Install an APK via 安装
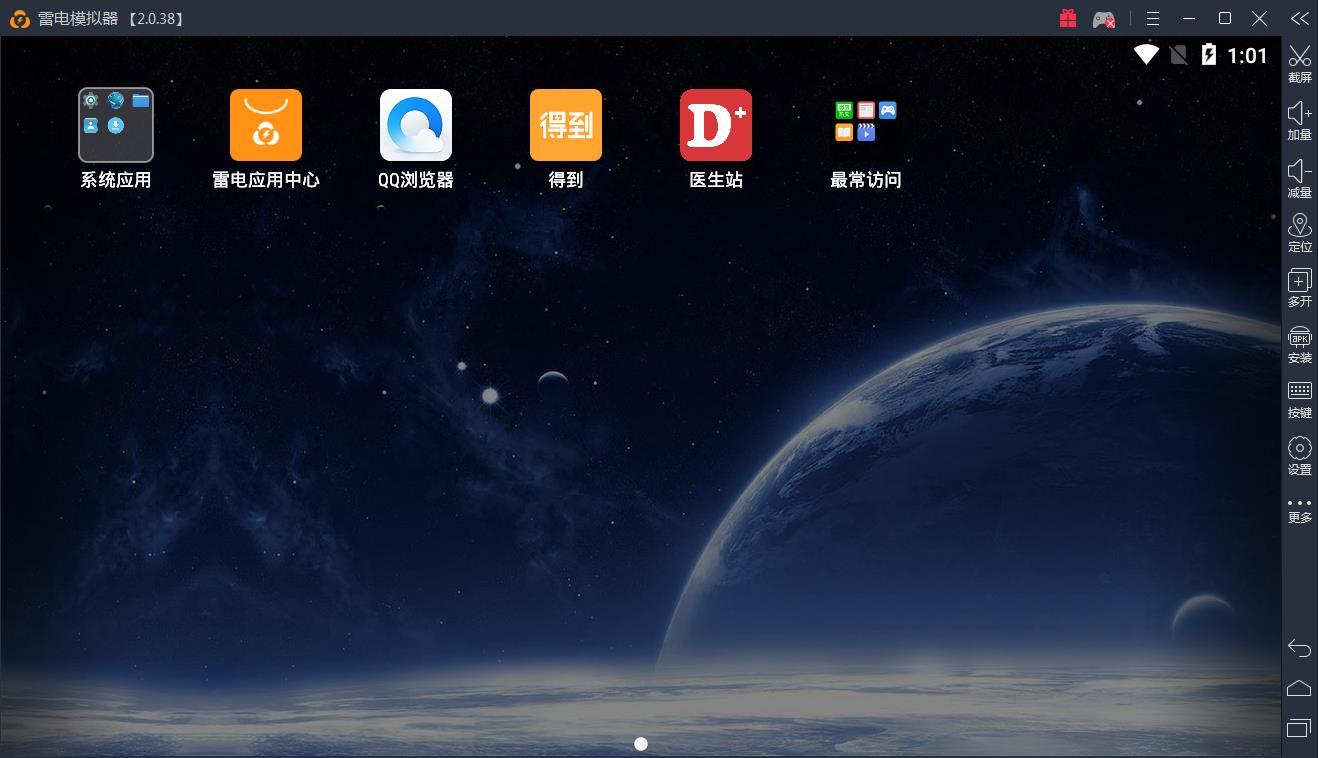 point(1300,345)
